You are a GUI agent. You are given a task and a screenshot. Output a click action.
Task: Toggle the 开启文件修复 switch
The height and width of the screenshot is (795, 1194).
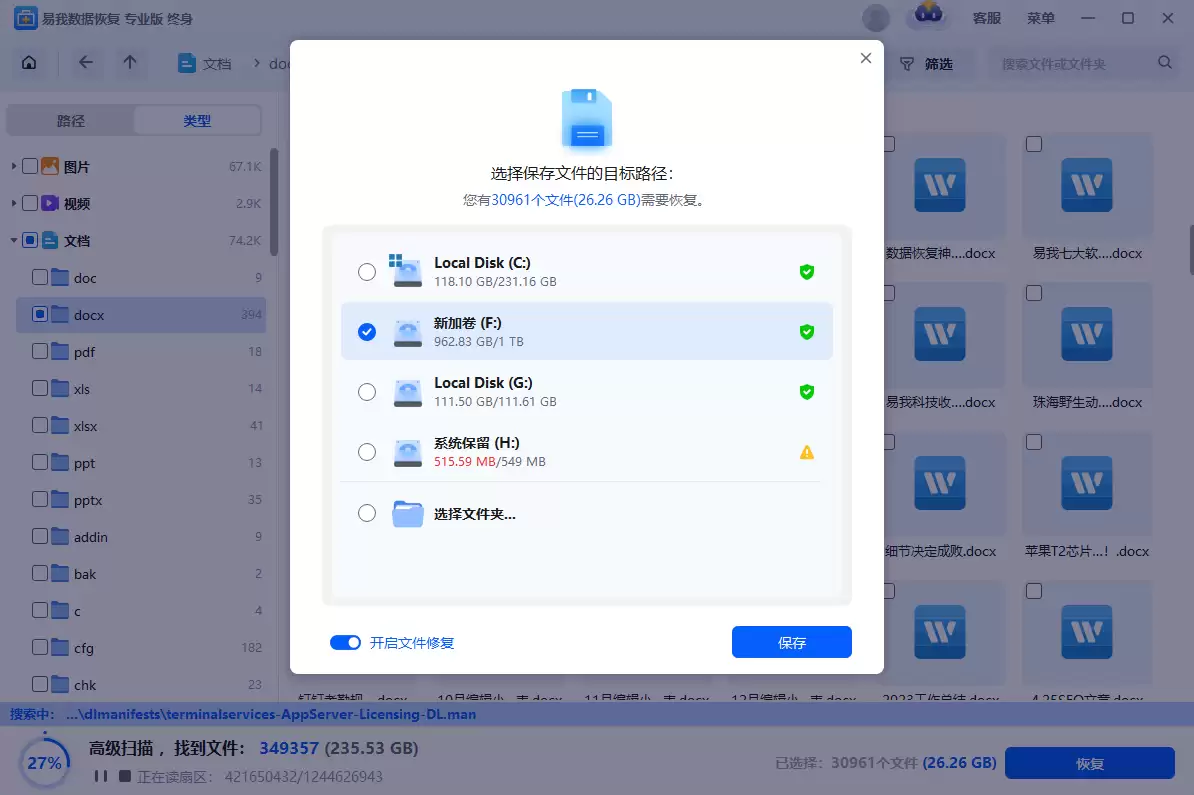346,643
